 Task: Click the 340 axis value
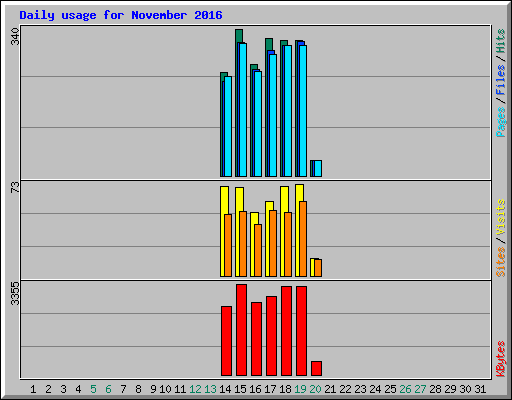point(15,37)
